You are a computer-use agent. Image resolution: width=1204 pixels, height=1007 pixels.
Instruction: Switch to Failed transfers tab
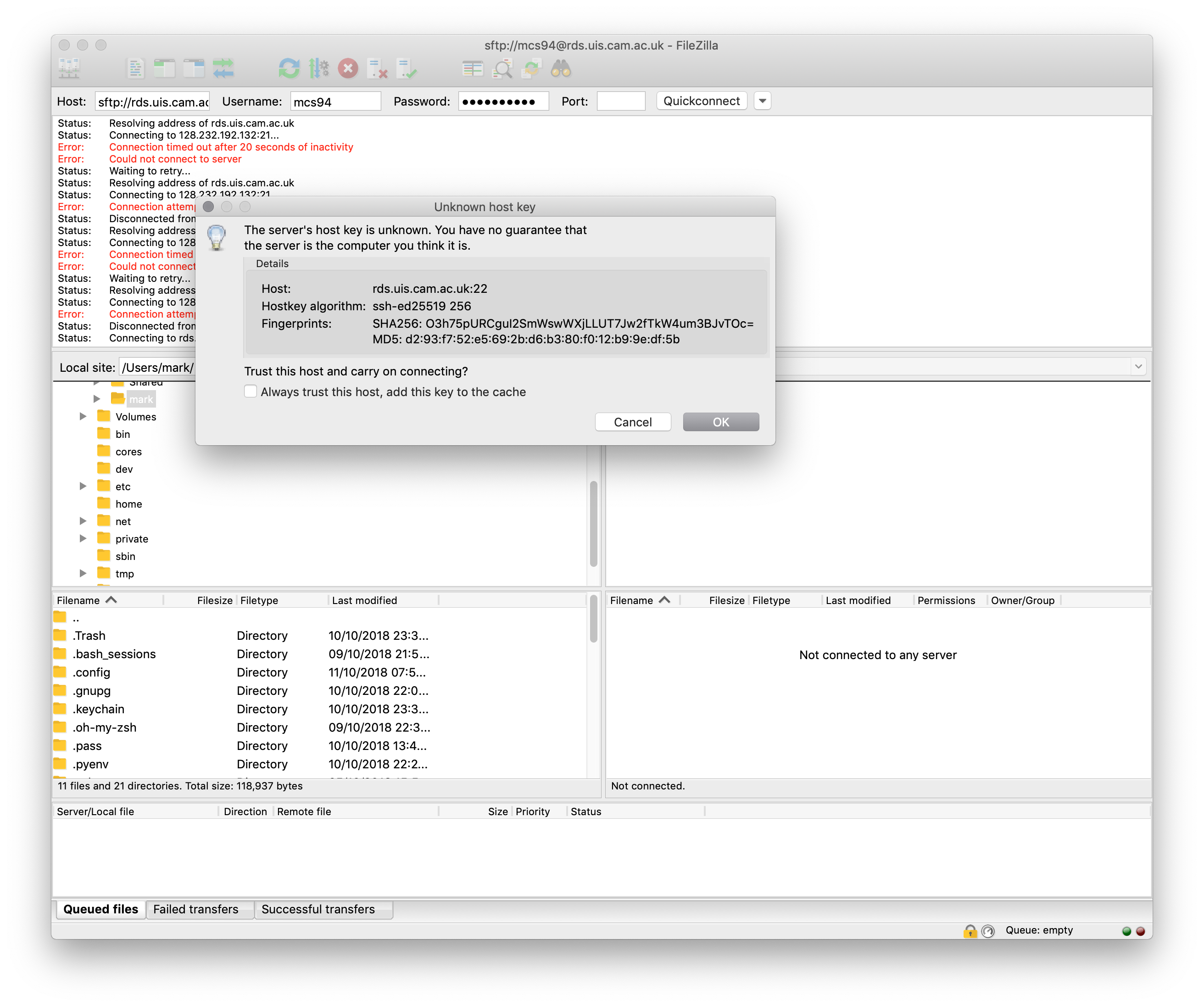[195, 909]
